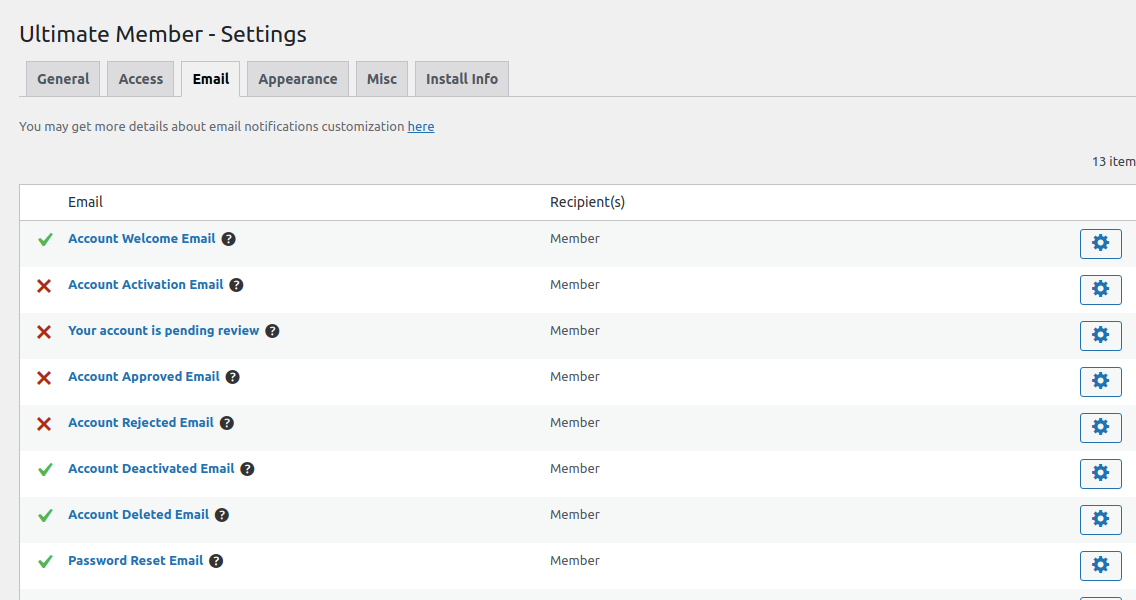
Task: Click red X status of pending review email
Action: pyautogui.click(x=44, y=332)
